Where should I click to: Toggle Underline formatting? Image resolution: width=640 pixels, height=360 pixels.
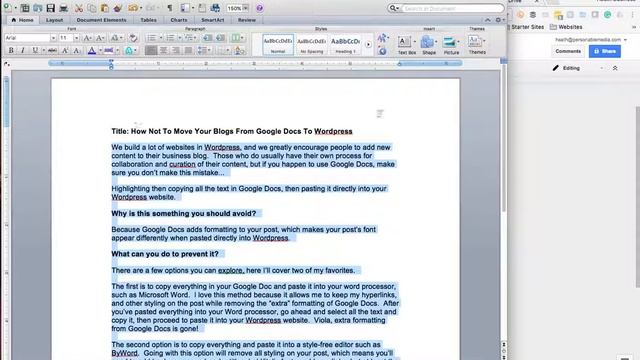pyautogui.click(x=35, y=51)
